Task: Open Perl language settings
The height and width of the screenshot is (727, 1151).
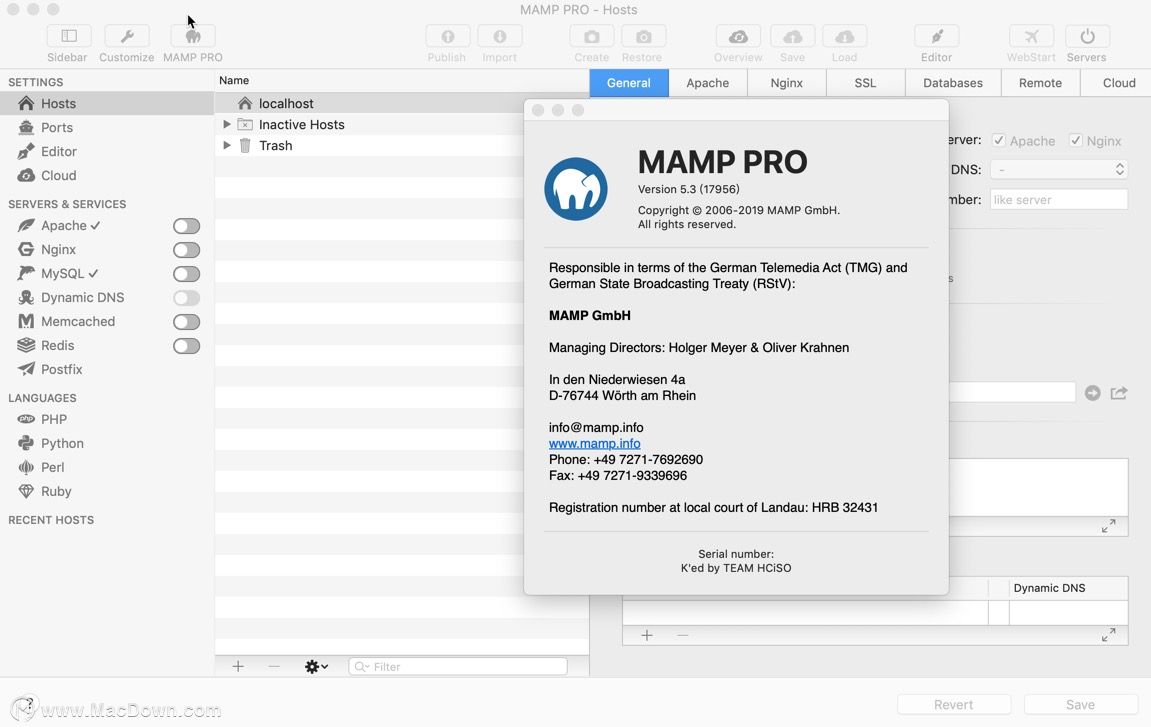Action: [52, 467]
